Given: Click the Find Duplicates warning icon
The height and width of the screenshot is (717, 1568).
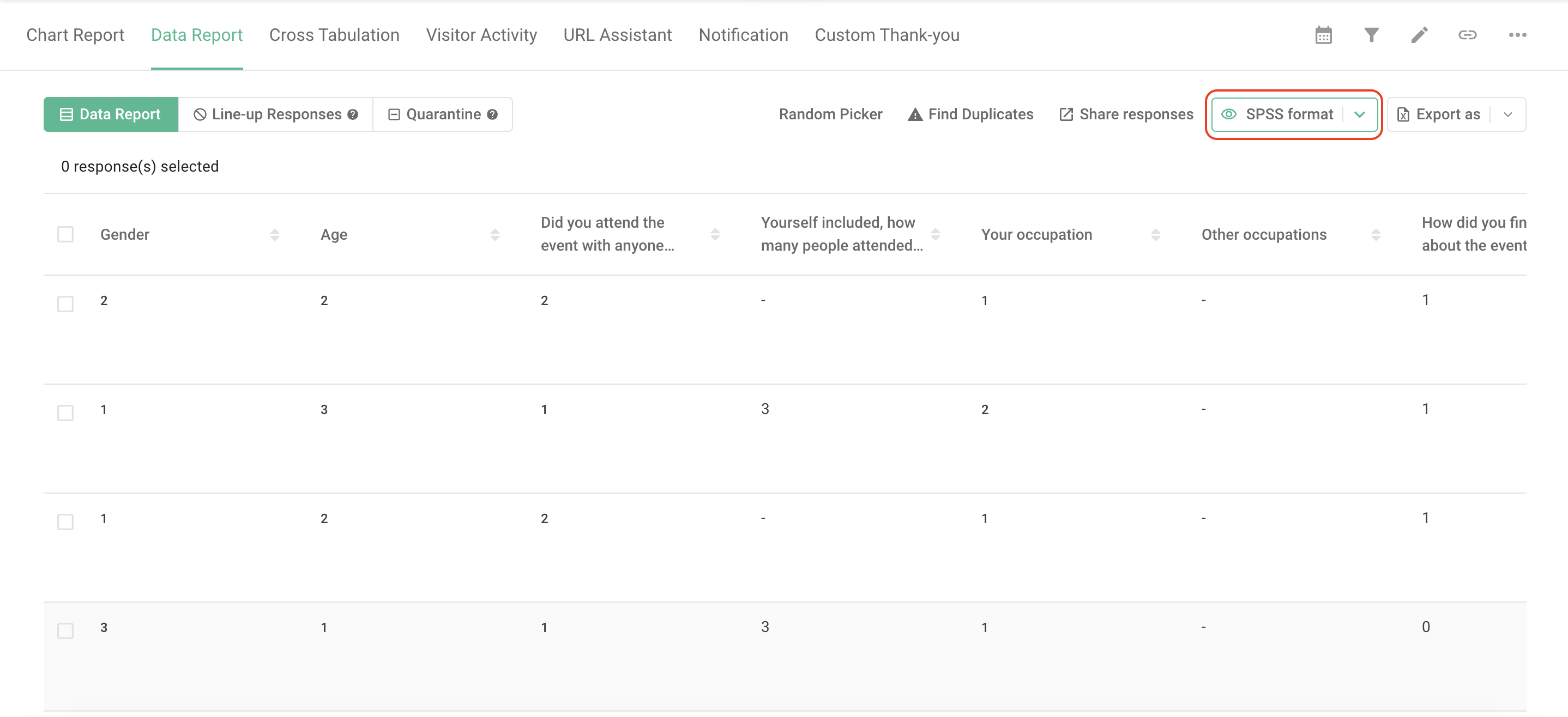Looking at the screenshot, I should (915, 114).
